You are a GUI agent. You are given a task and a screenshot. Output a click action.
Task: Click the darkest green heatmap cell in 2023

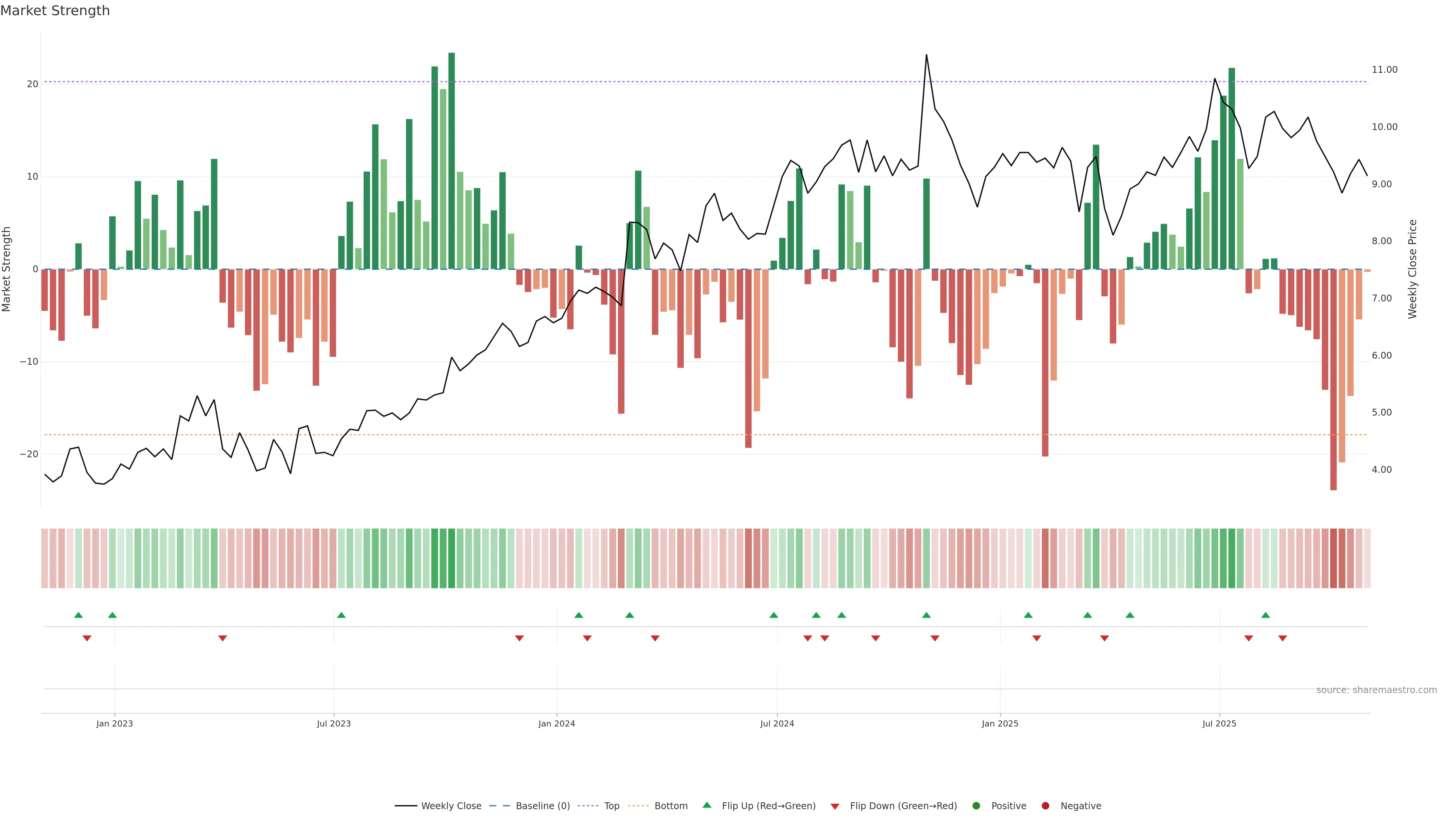[x=452, y=559]
